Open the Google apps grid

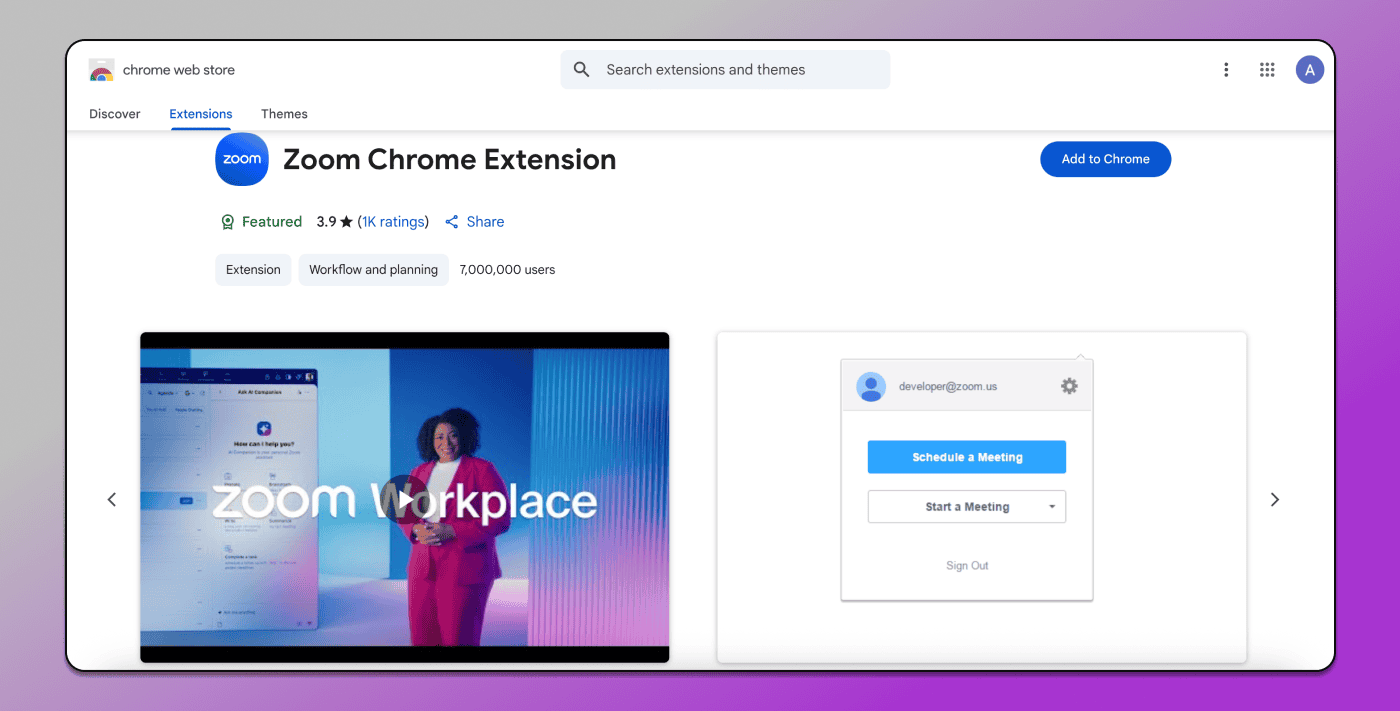1267,70
